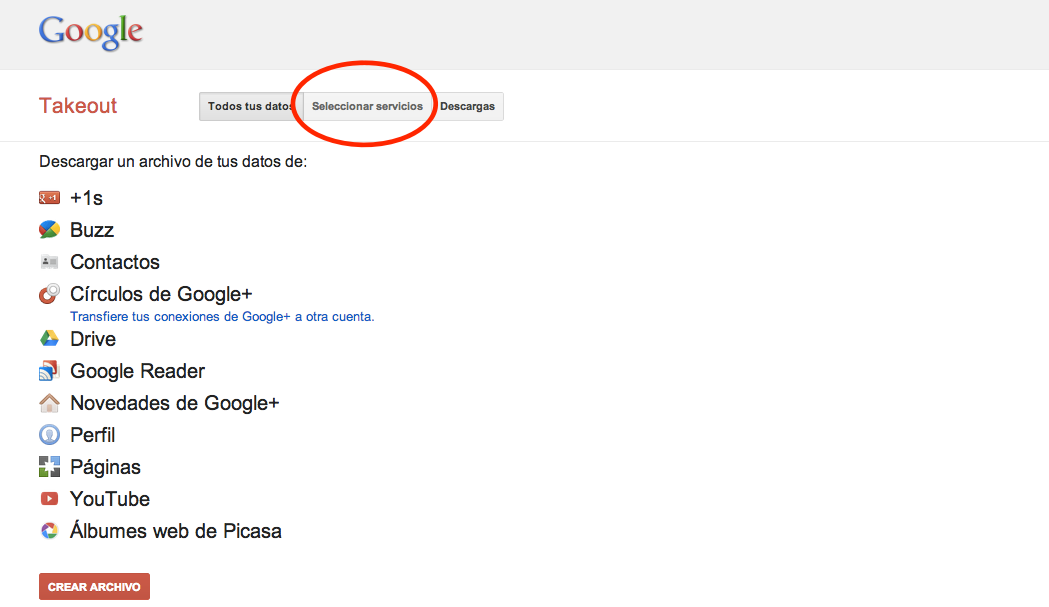Click the Páginas icon
The image size is (1049, 607).
click(x=50, y=466)
